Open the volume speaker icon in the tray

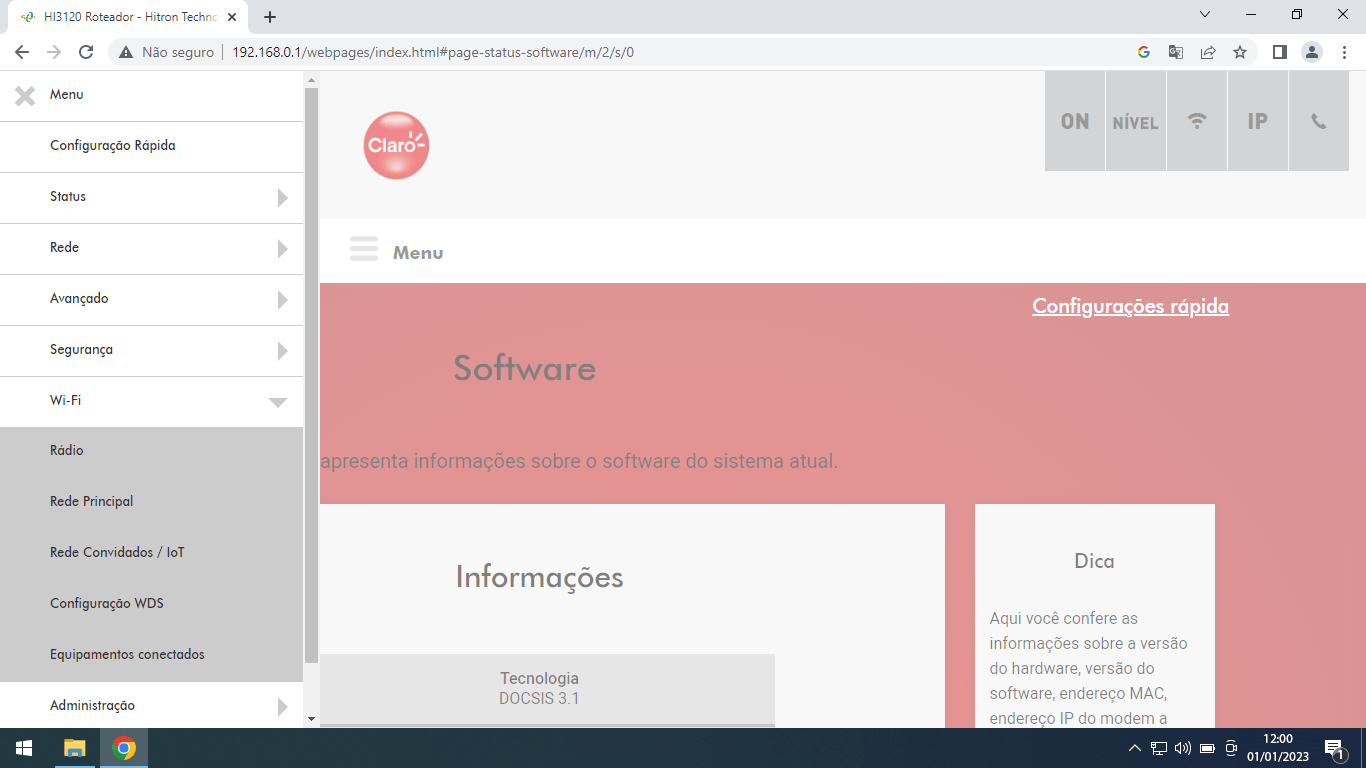click(x=1183, y=748)
